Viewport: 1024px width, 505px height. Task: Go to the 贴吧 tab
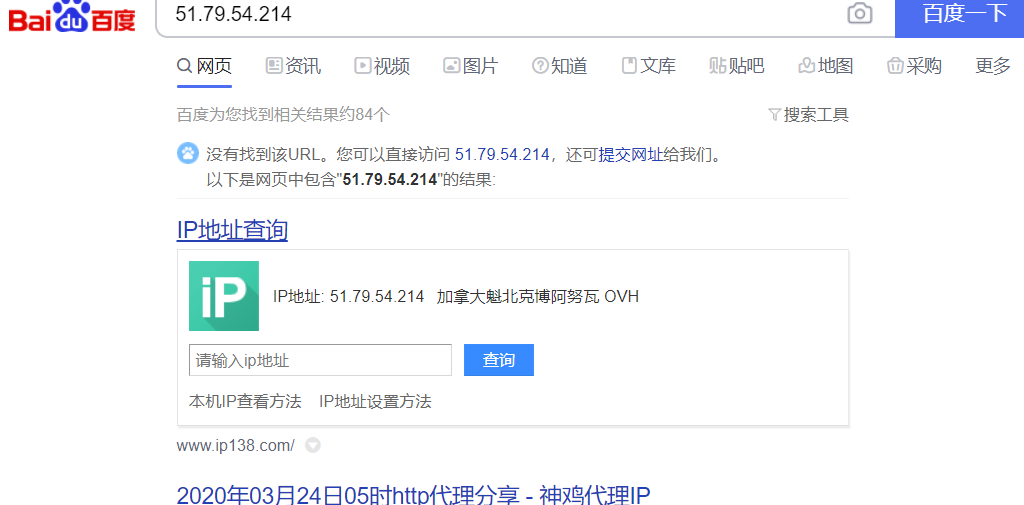[x=737, y=65]
